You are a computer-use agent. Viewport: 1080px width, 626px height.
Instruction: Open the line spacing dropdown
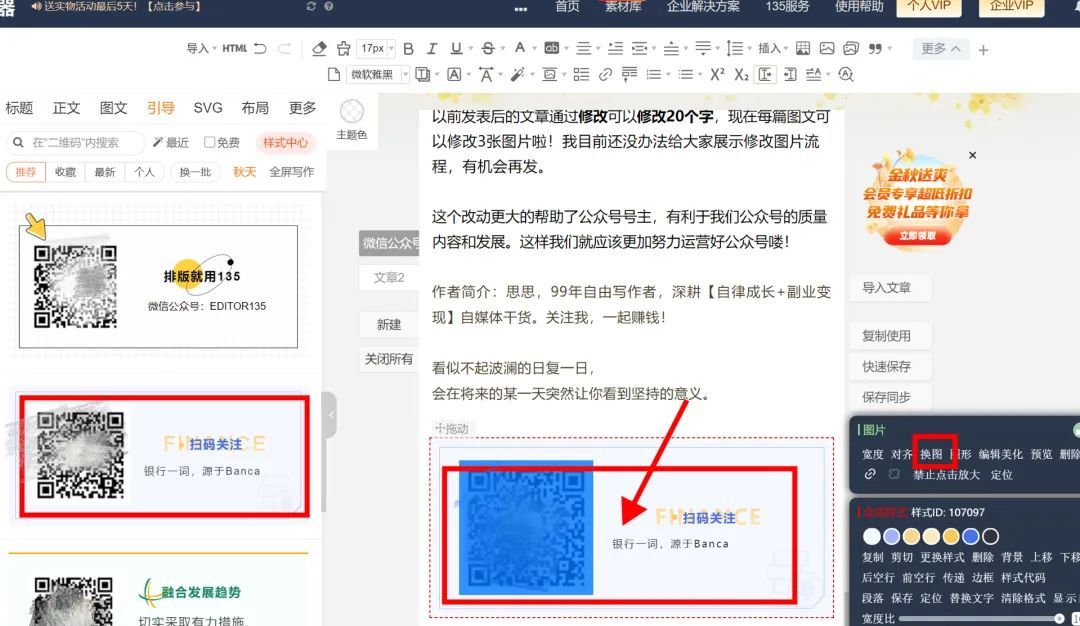738,48
